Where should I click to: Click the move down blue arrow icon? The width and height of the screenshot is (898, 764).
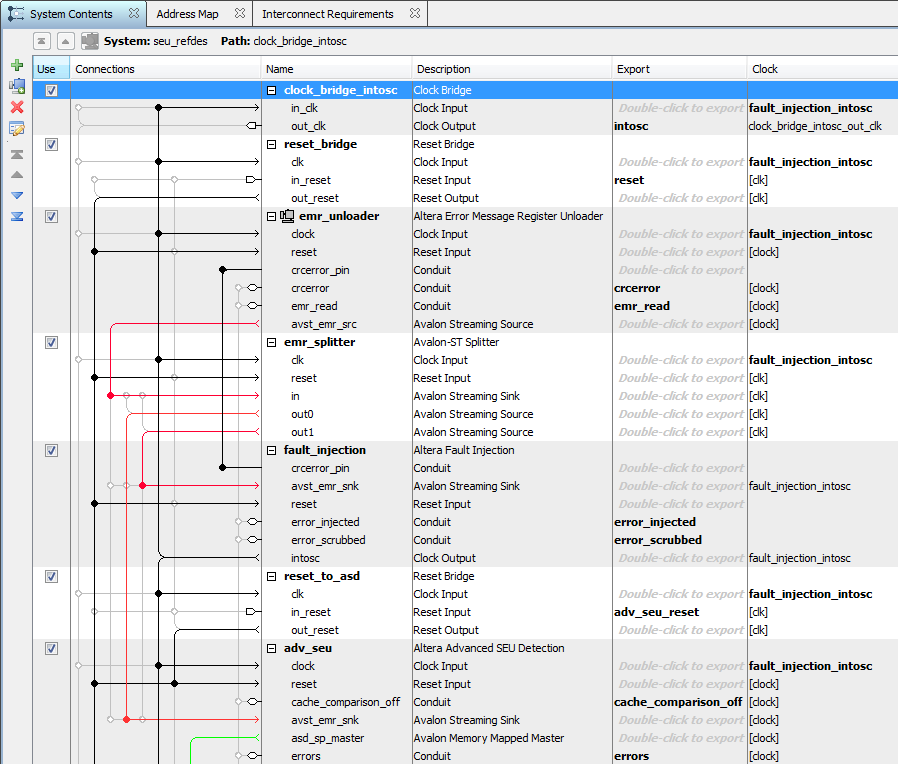16,195
